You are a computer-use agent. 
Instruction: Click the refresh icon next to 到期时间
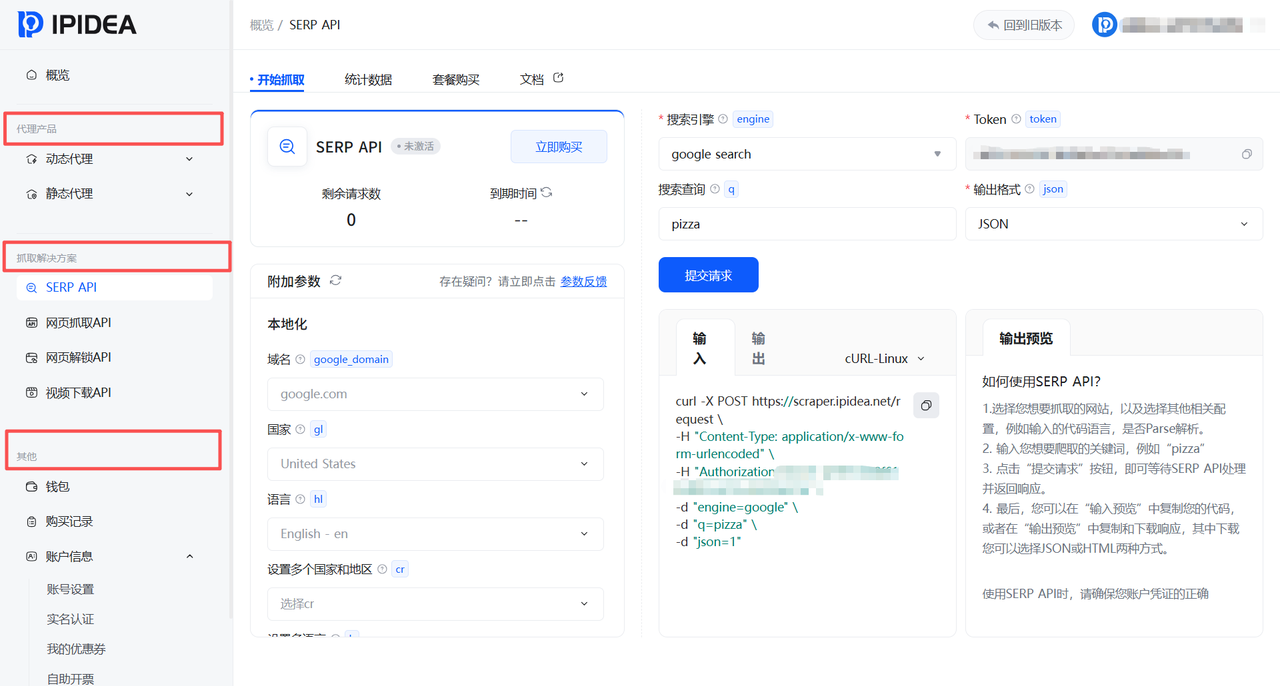546,193
